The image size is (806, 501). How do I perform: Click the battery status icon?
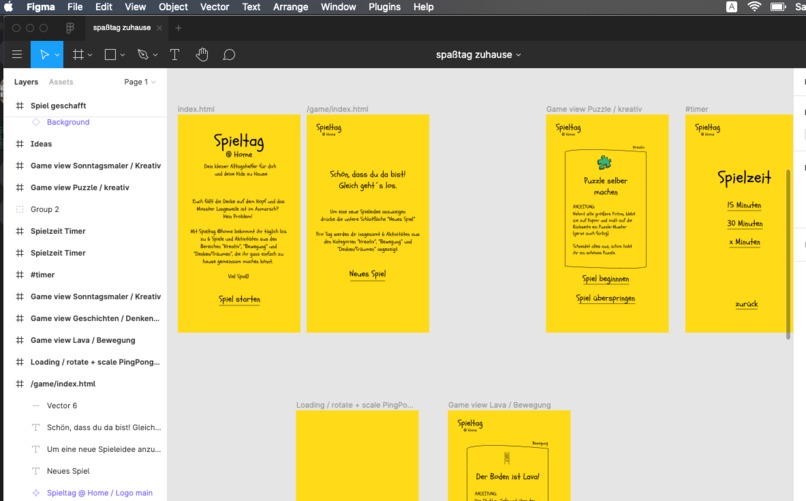coord(778,7)
